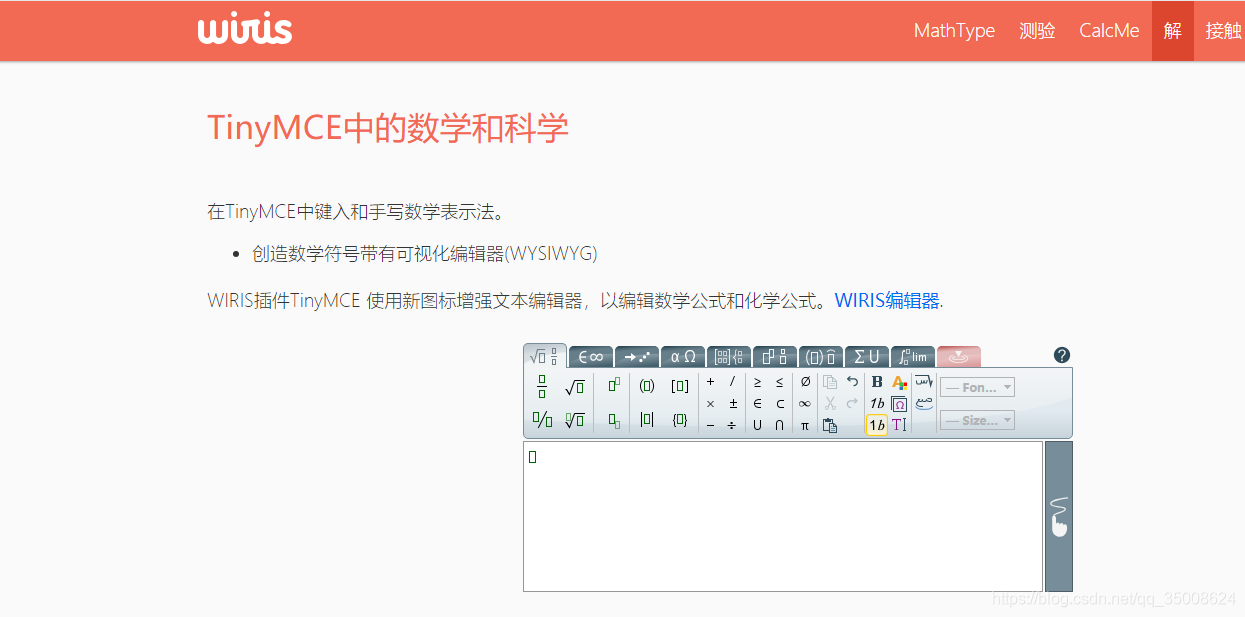Viewport: 1245px width, 617px height.
Task: Toggle right-to-left Arabic writing mode
Action: coord(924,382)
